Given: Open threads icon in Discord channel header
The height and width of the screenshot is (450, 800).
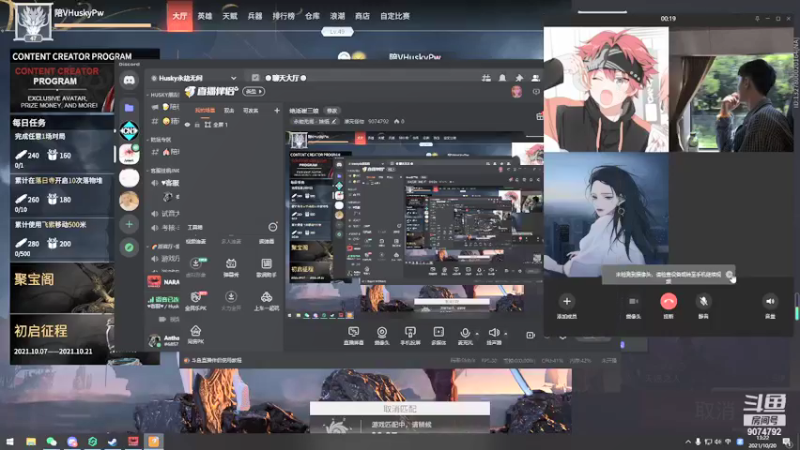Looking at the screenshot, I should coord(486,78).
